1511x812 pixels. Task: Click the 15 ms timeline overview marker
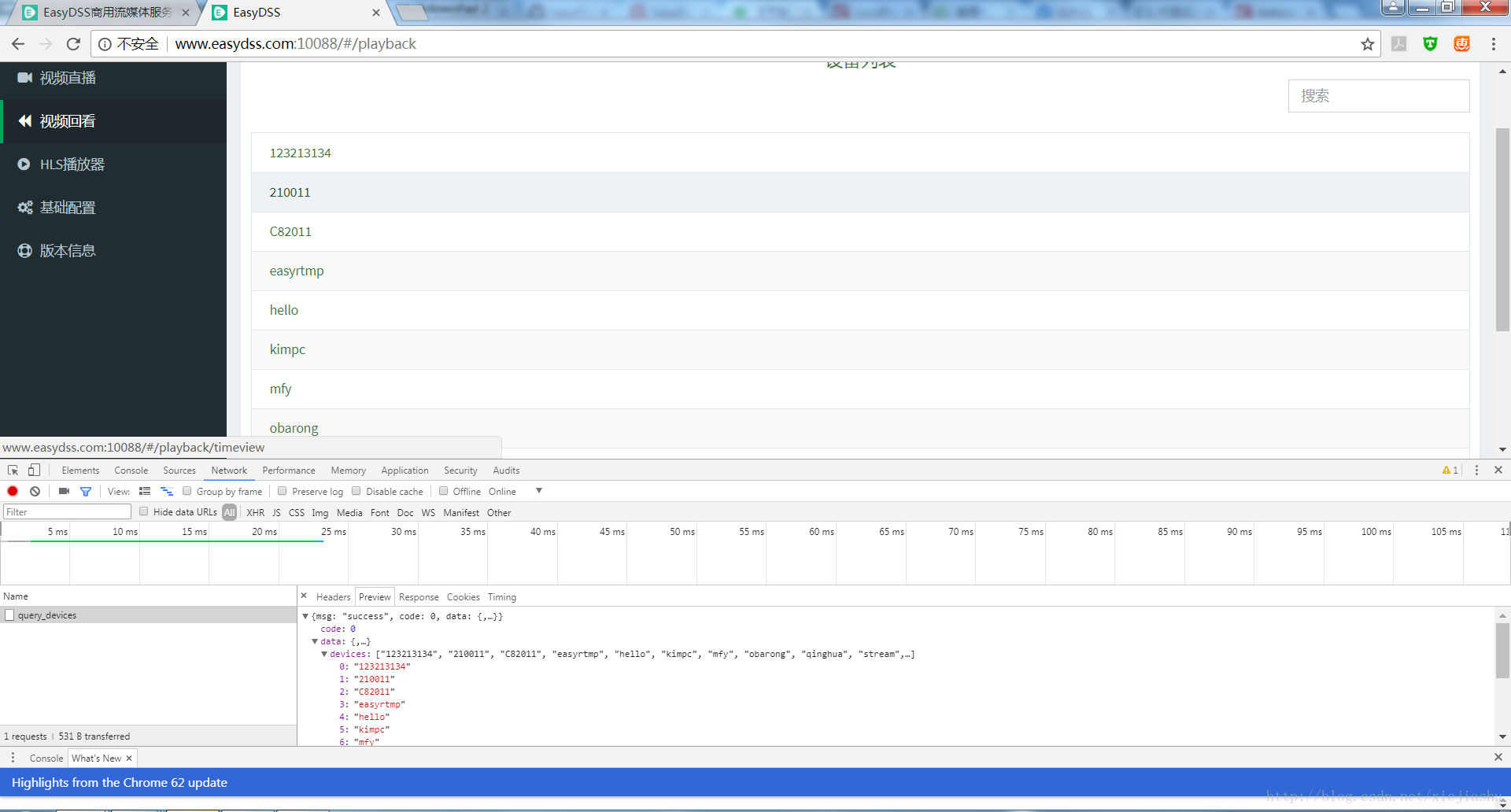click(x=194, y=532)
